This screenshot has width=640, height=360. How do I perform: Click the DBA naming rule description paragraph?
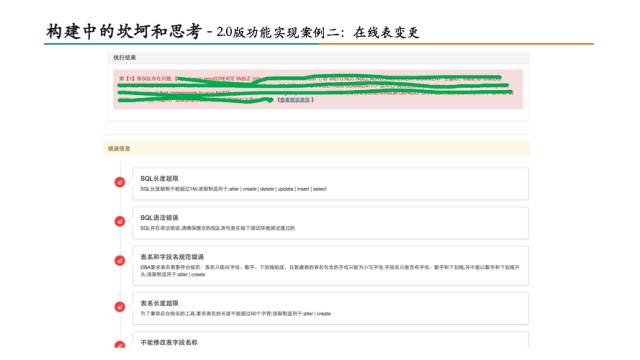click(x=330, y=271)
